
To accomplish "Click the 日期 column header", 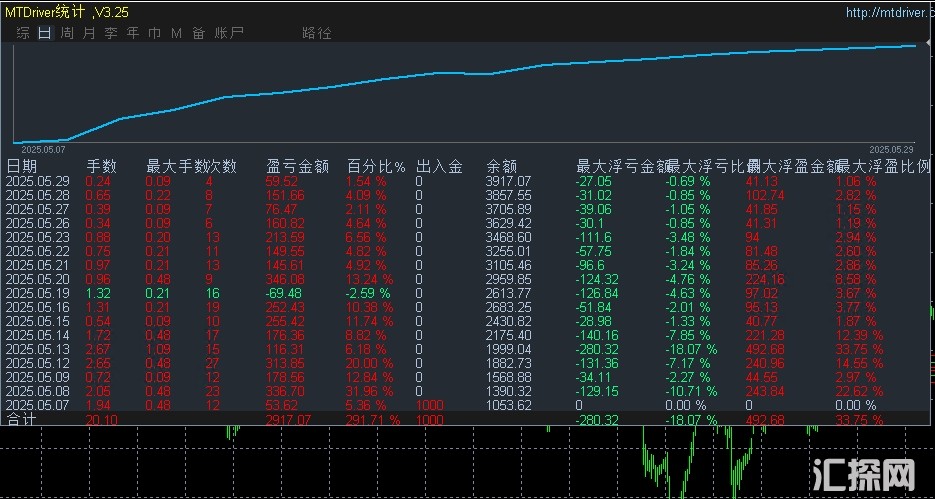I will click(22, 166).
